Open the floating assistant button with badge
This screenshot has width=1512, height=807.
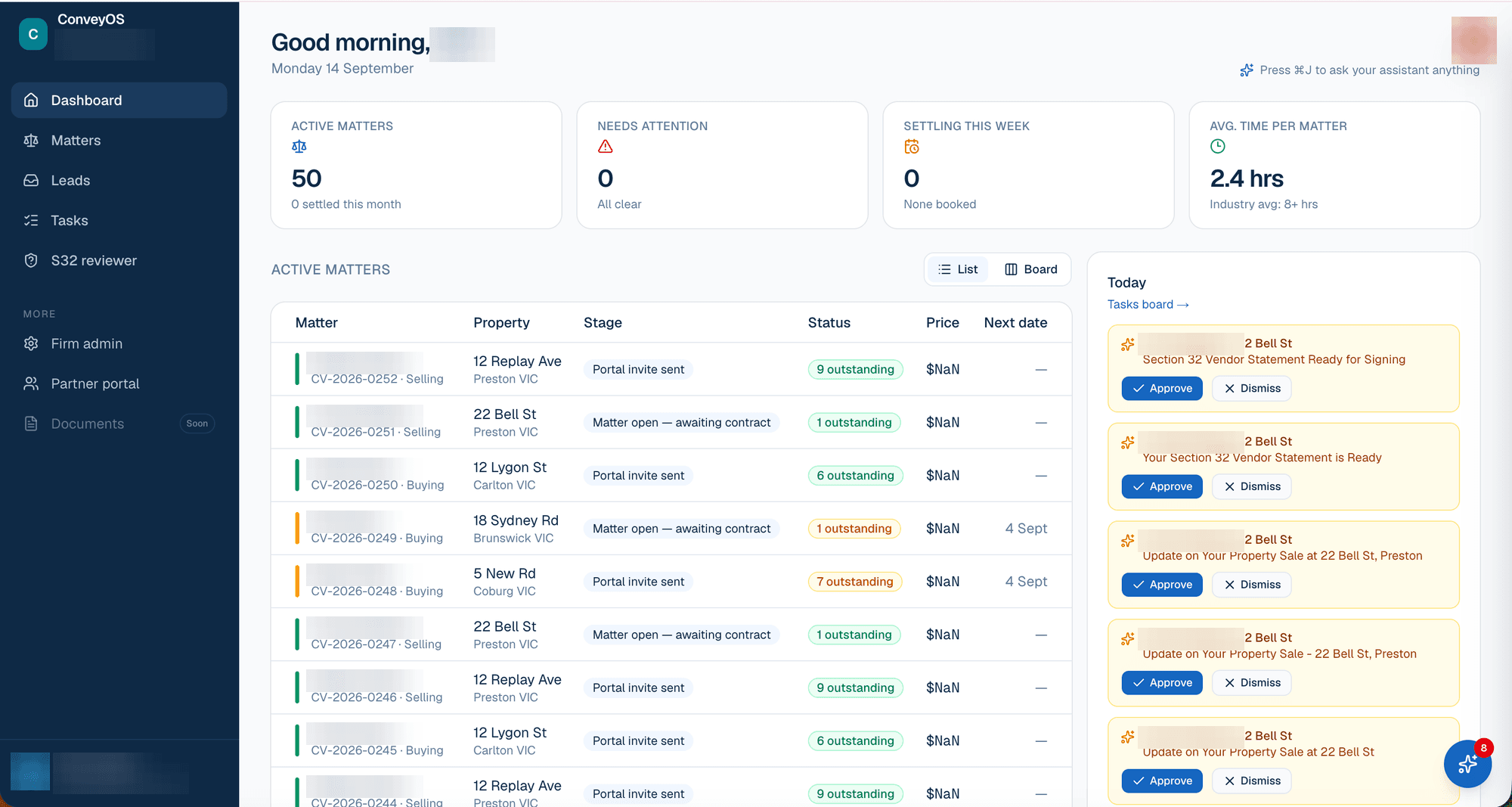pyautogui.click(x=1467, y=763)
